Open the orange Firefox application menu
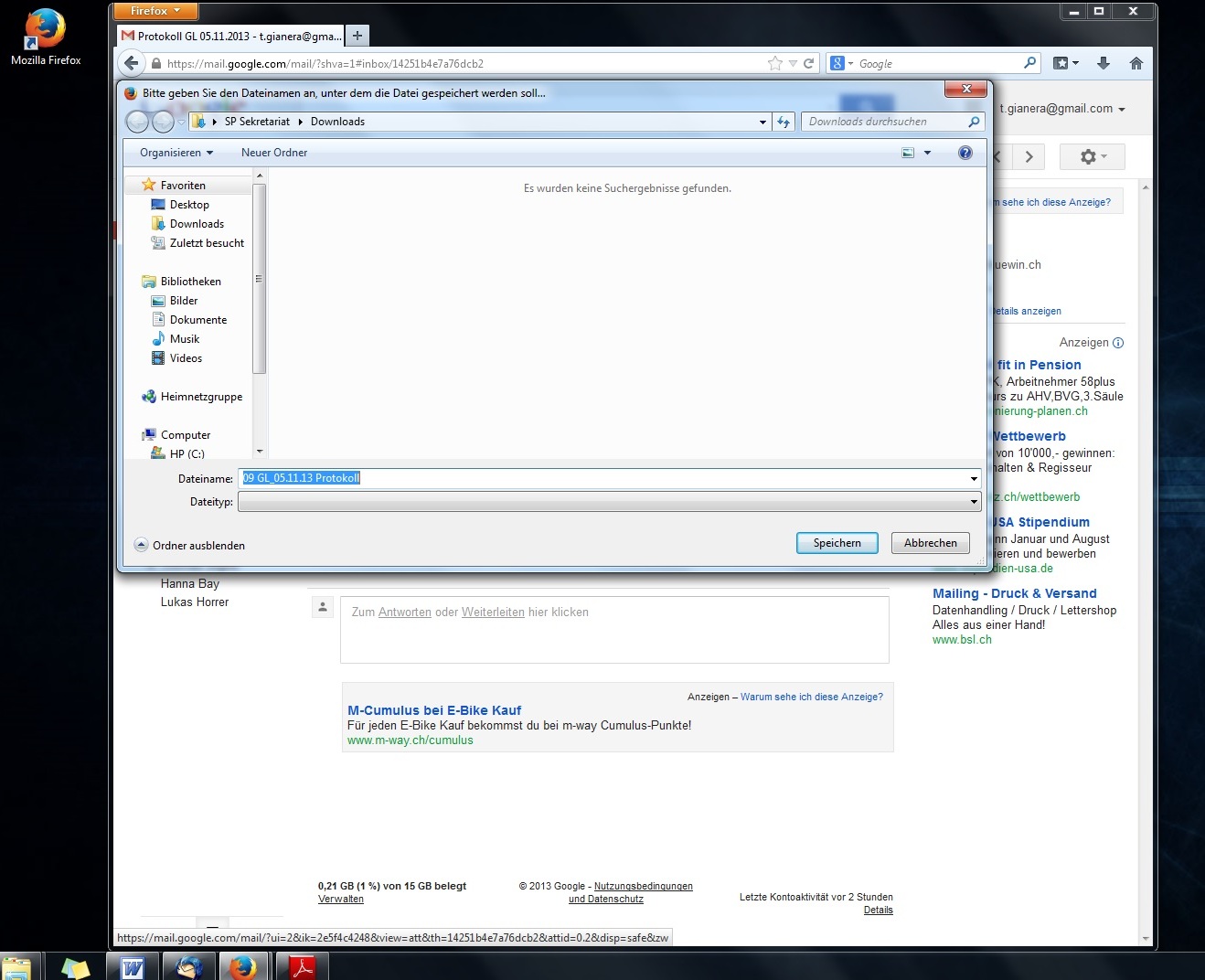This screenshot has width=1205, height=980. click(x=155, y=11)
